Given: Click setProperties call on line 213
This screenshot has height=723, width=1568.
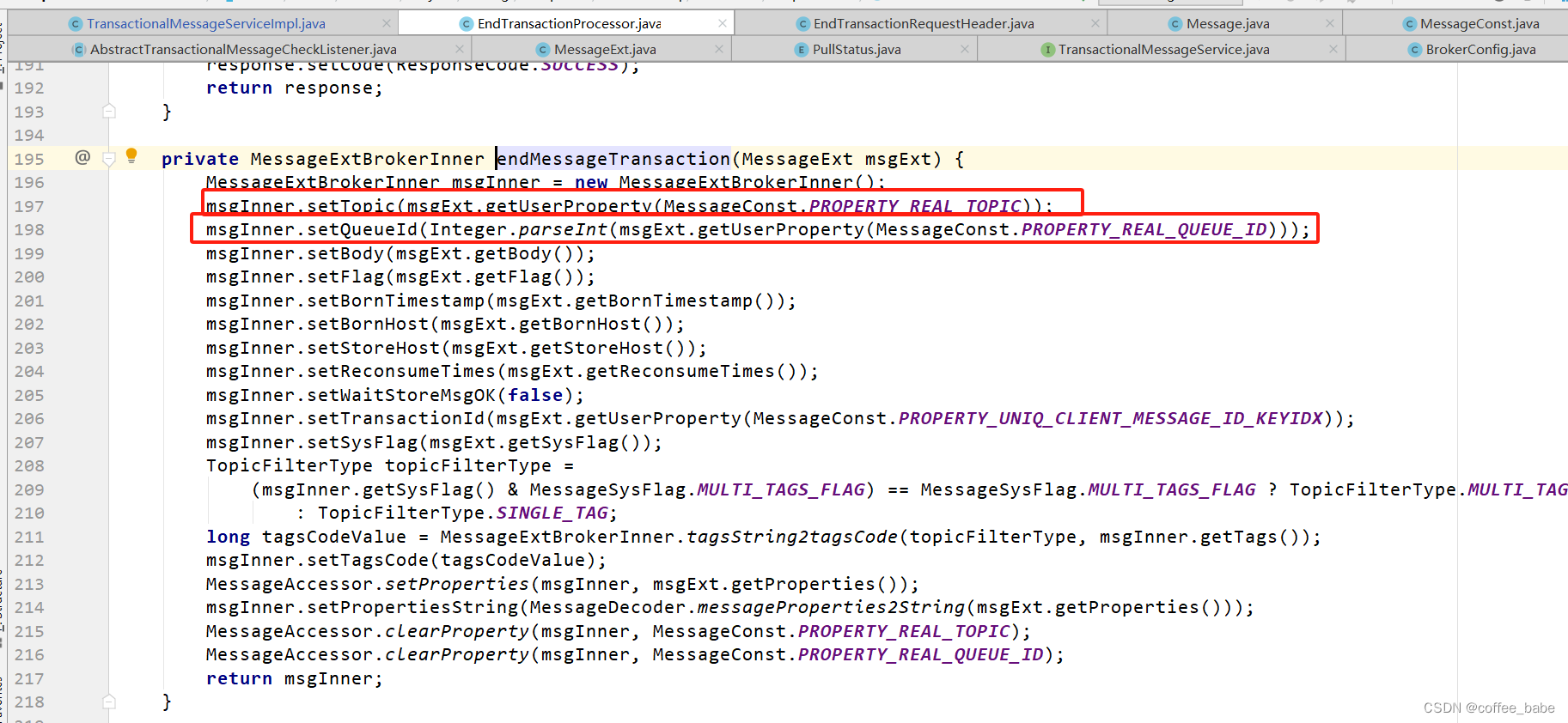Looking at the screenshot, I should 457,584.
